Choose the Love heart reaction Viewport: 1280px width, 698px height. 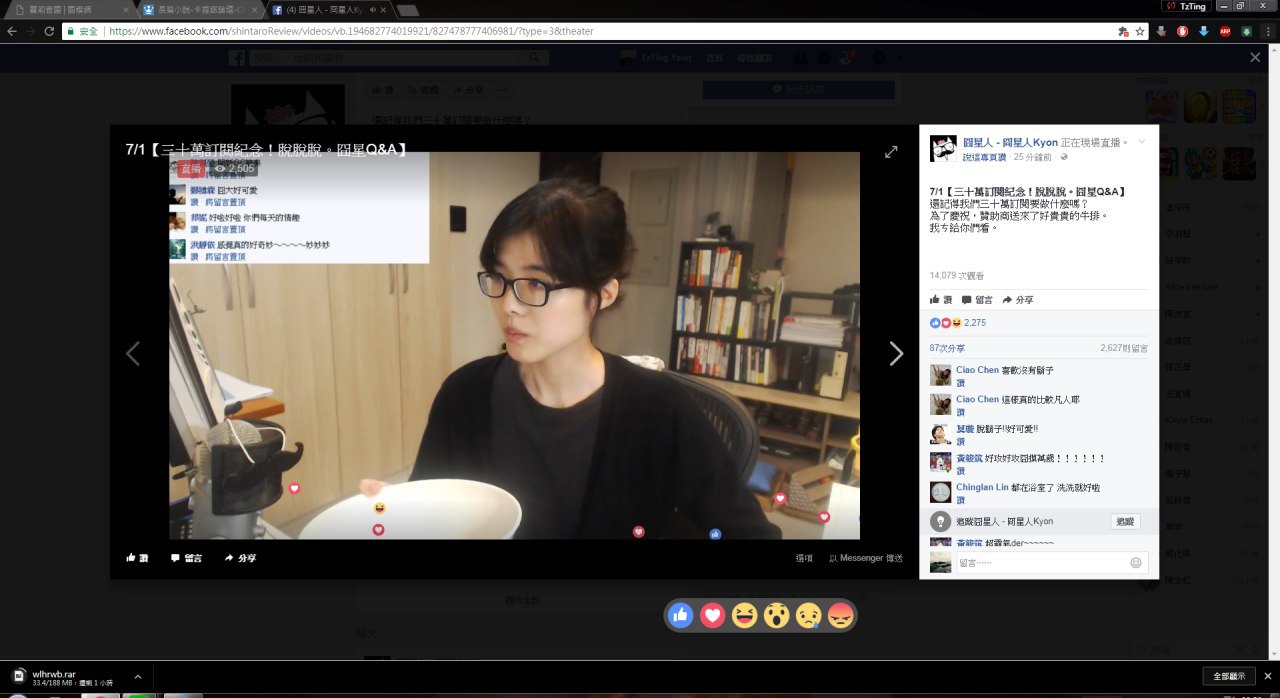[712, 616]
